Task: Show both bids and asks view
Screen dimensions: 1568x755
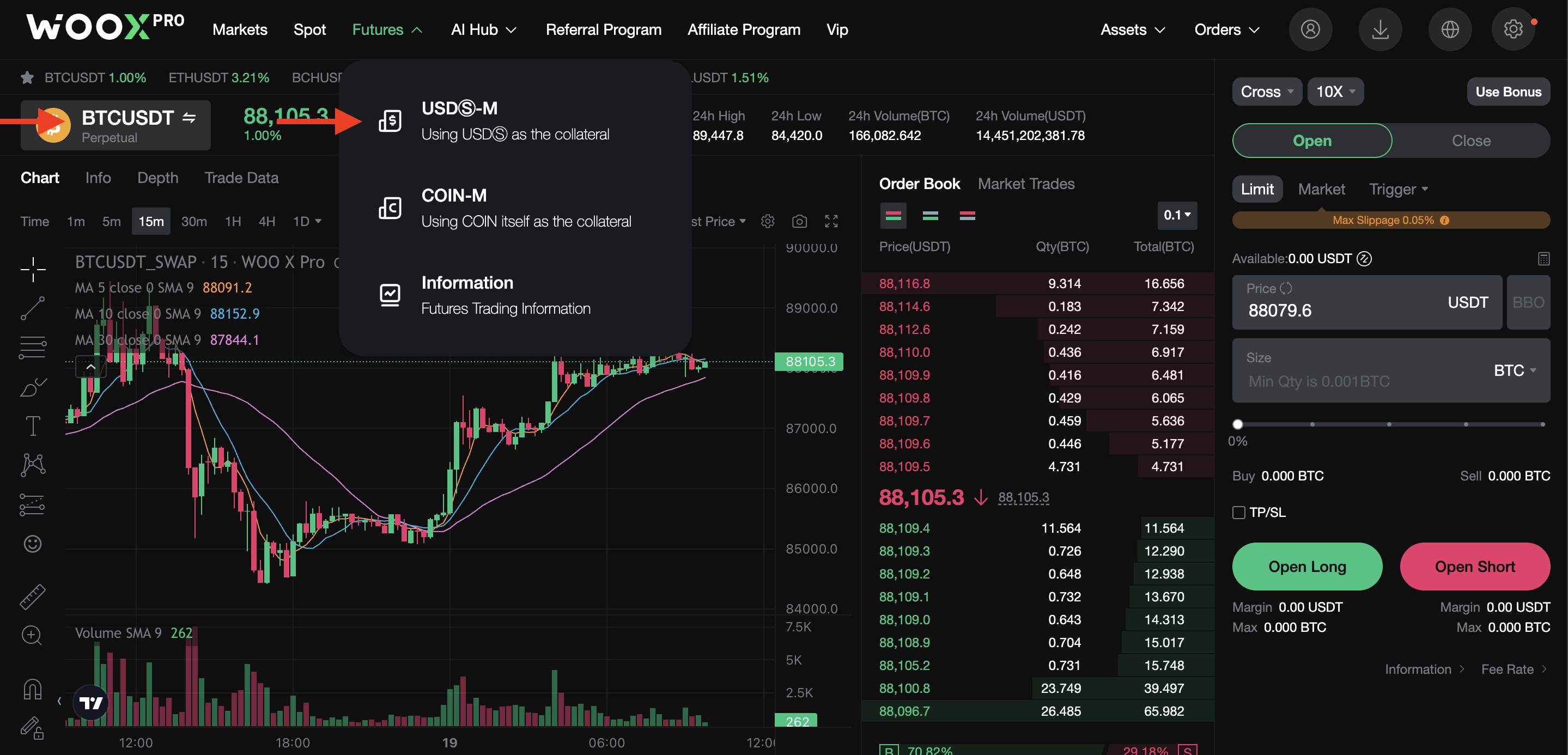Action: [893, 215]
